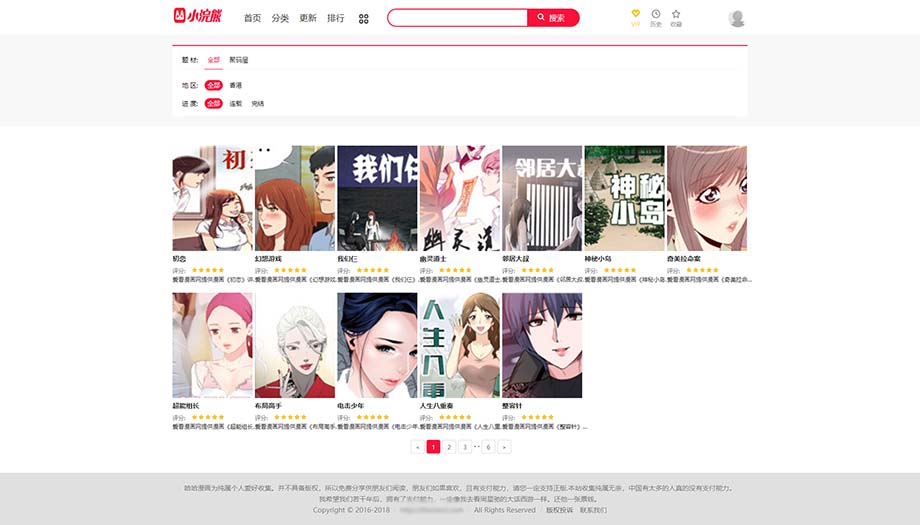Click the 布局高手 title link
The width and height of the screenshot is (920, 525).
(268, 406)
